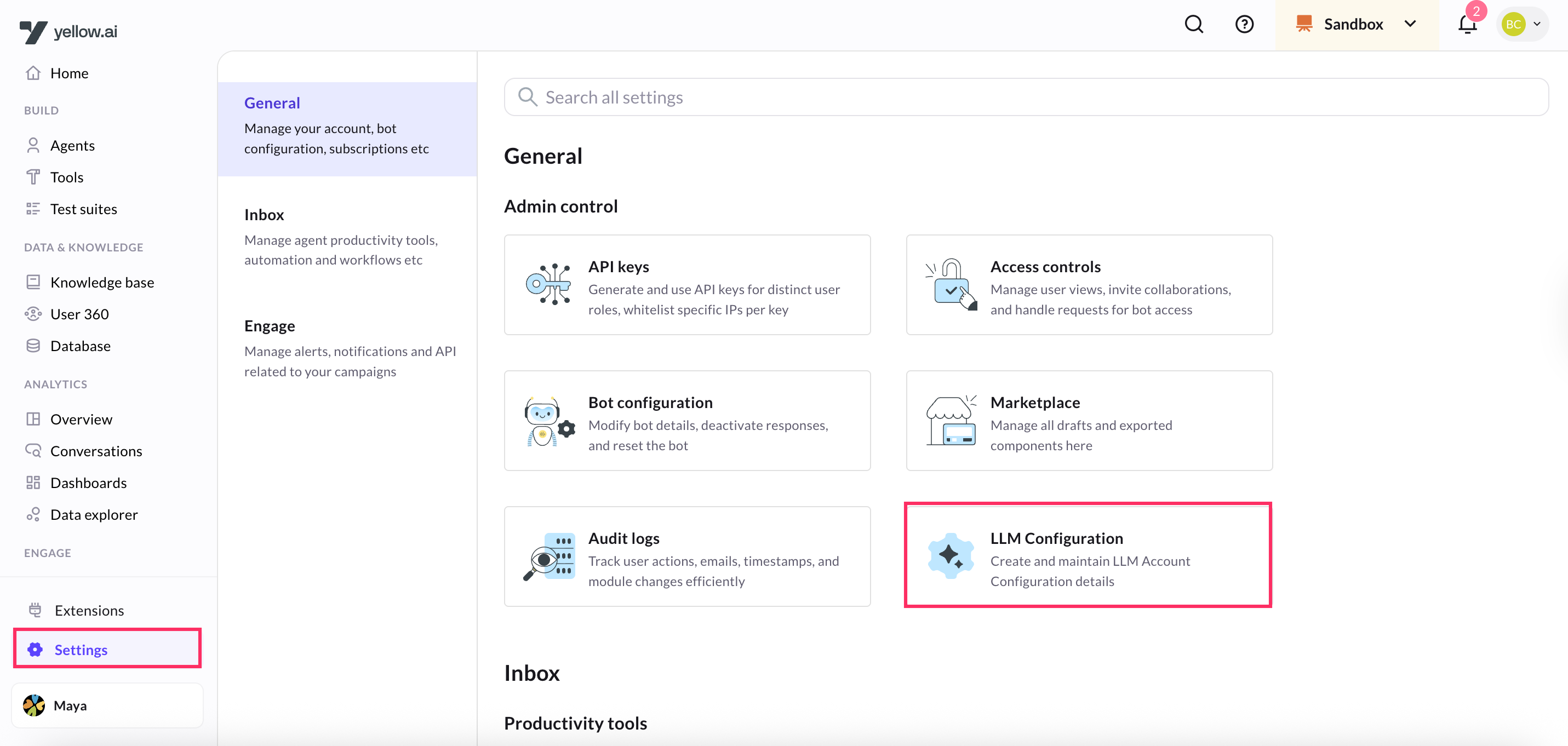Click the Data explorer sidebar icon
Image resolution: width=1568 pixels, height=746 pixels.
33,515
